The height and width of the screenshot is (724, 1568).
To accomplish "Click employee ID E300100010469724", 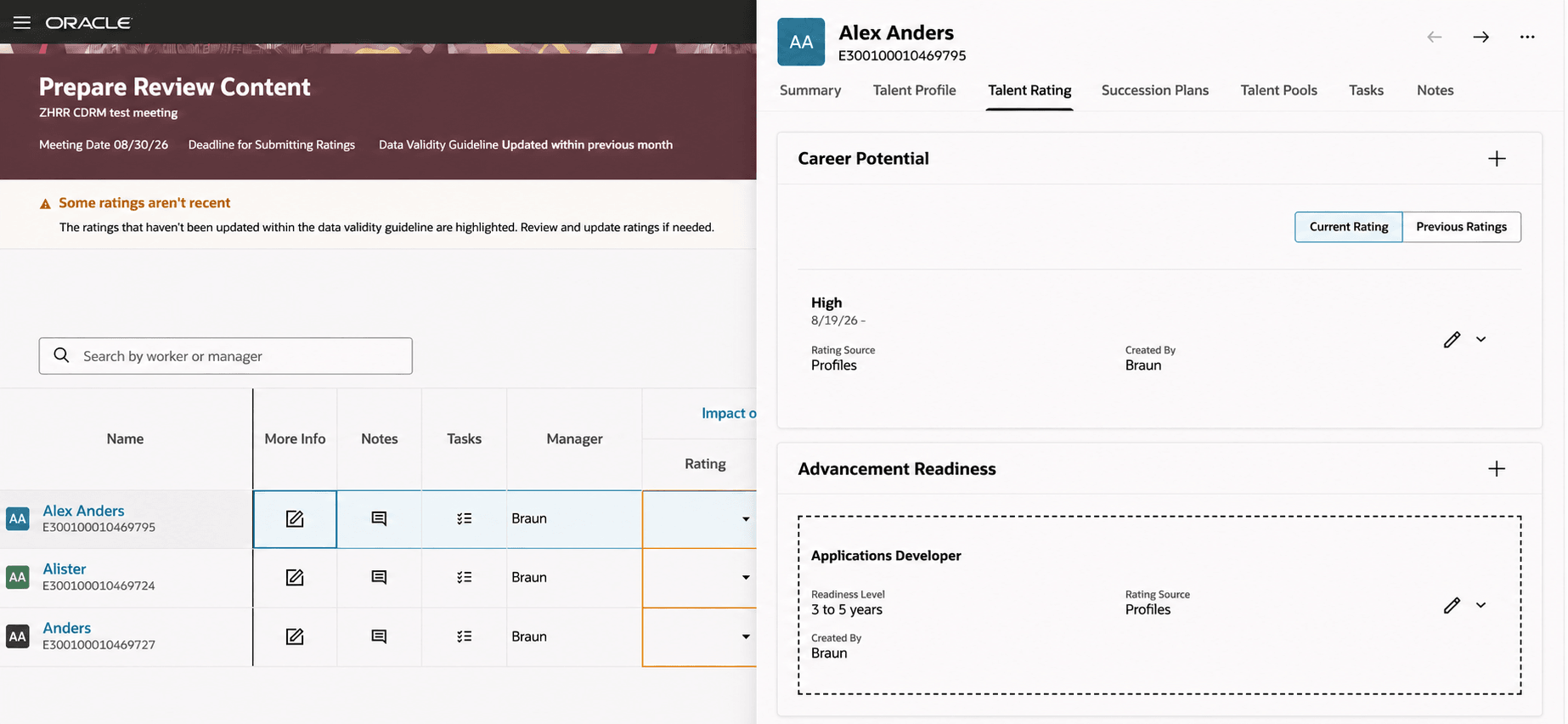I will point(99,585).
